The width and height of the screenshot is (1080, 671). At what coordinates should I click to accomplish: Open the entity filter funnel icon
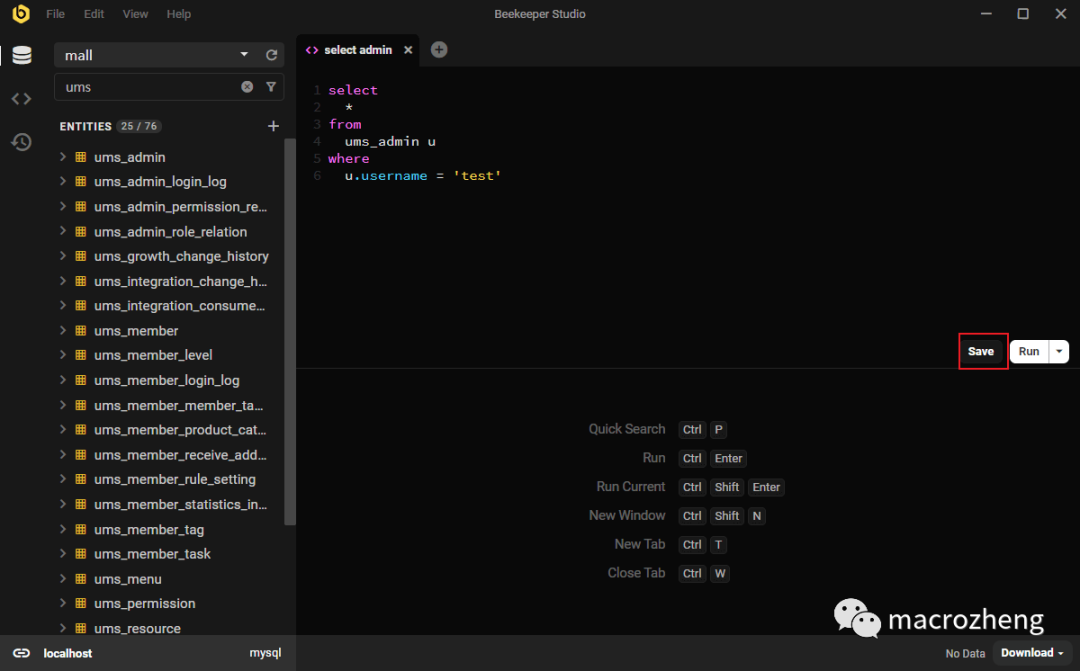pos(271,87)
